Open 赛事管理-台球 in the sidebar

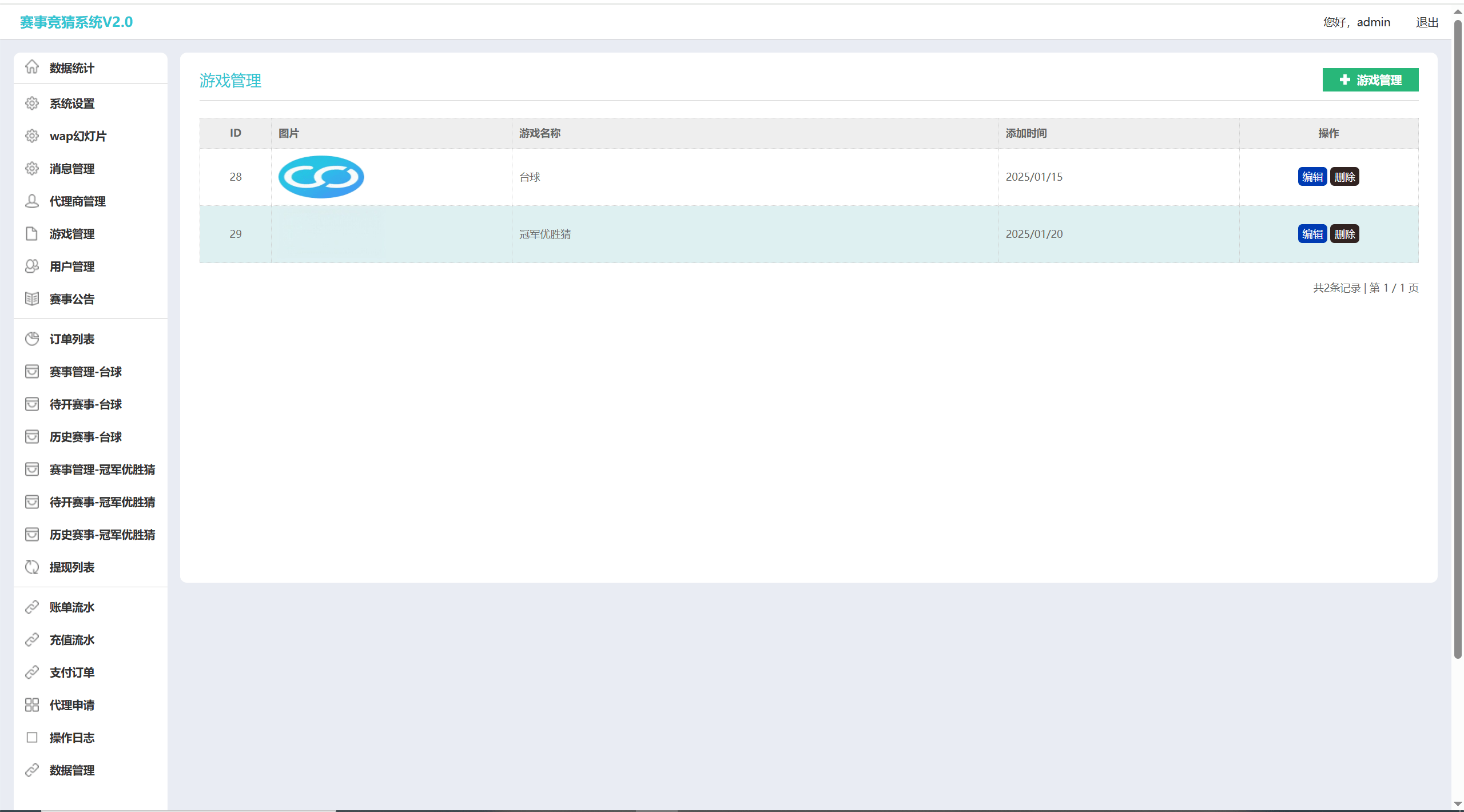(x=86, y=372)
